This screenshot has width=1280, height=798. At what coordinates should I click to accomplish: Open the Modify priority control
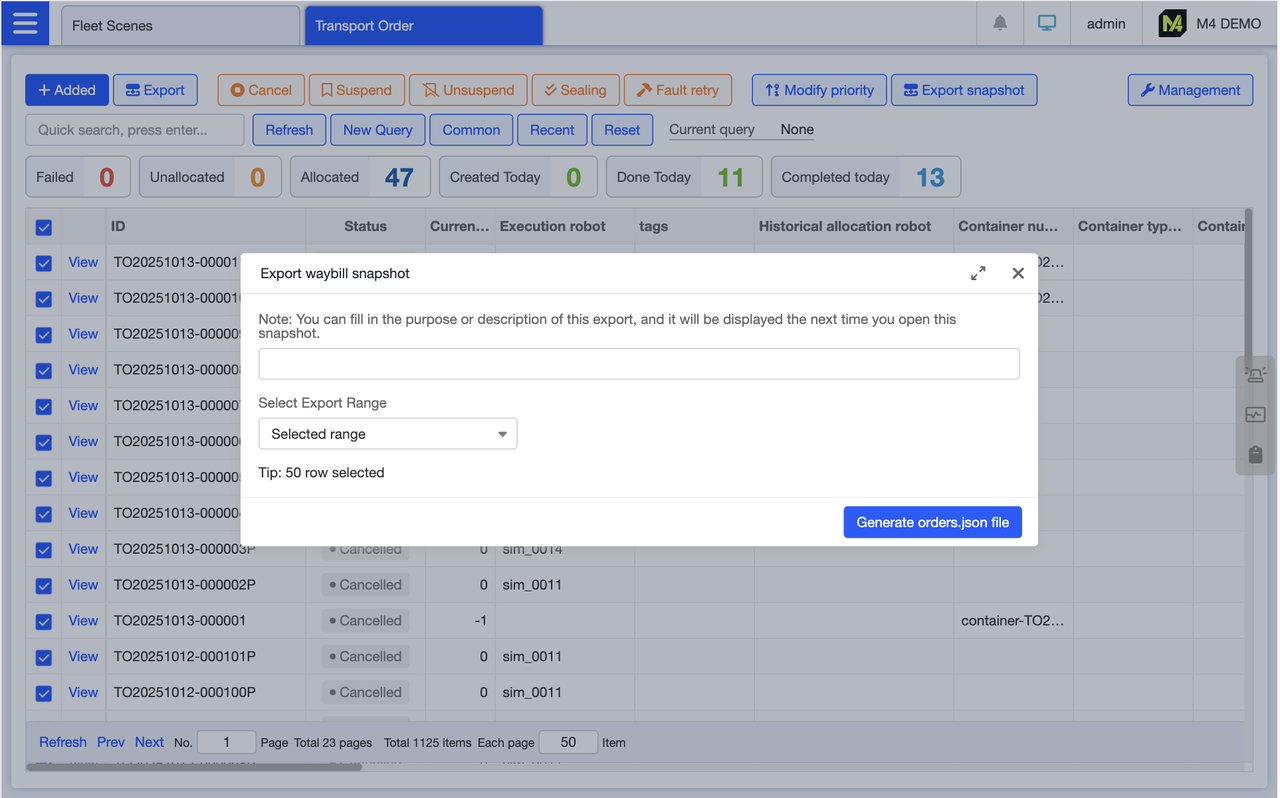[819, 89]
